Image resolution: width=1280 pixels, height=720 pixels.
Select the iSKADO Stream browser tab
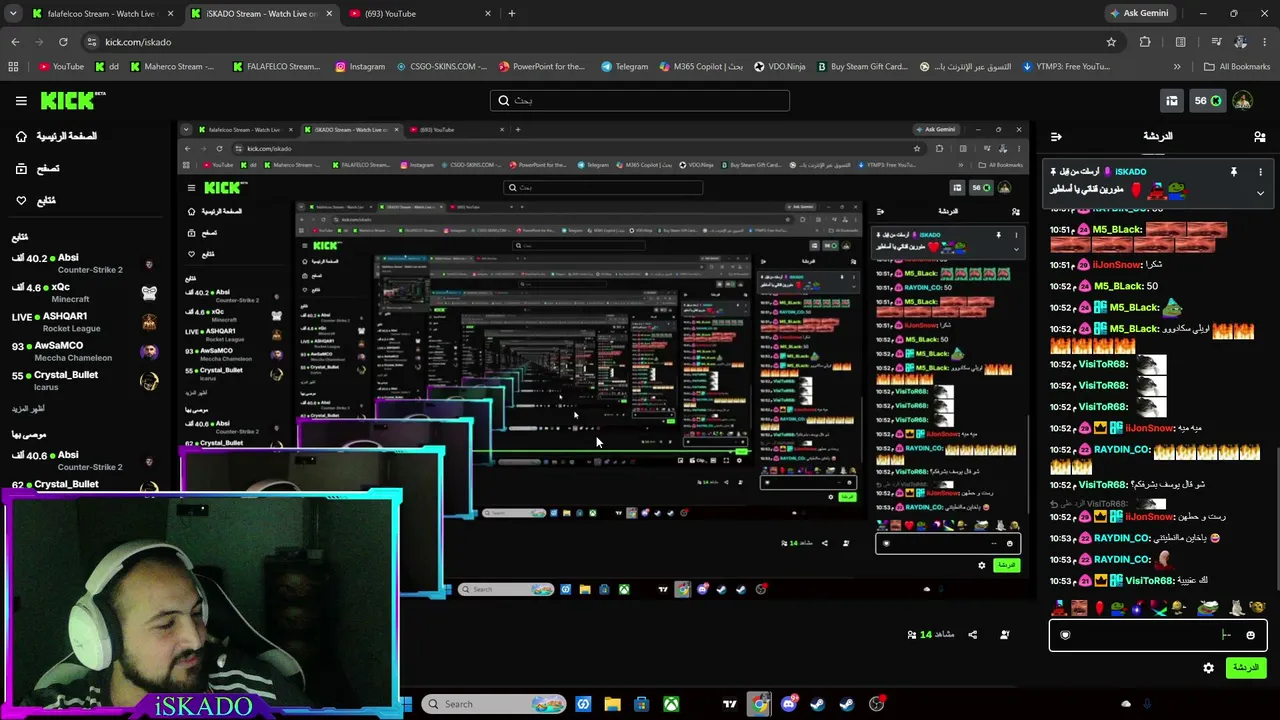coord(261,14)
